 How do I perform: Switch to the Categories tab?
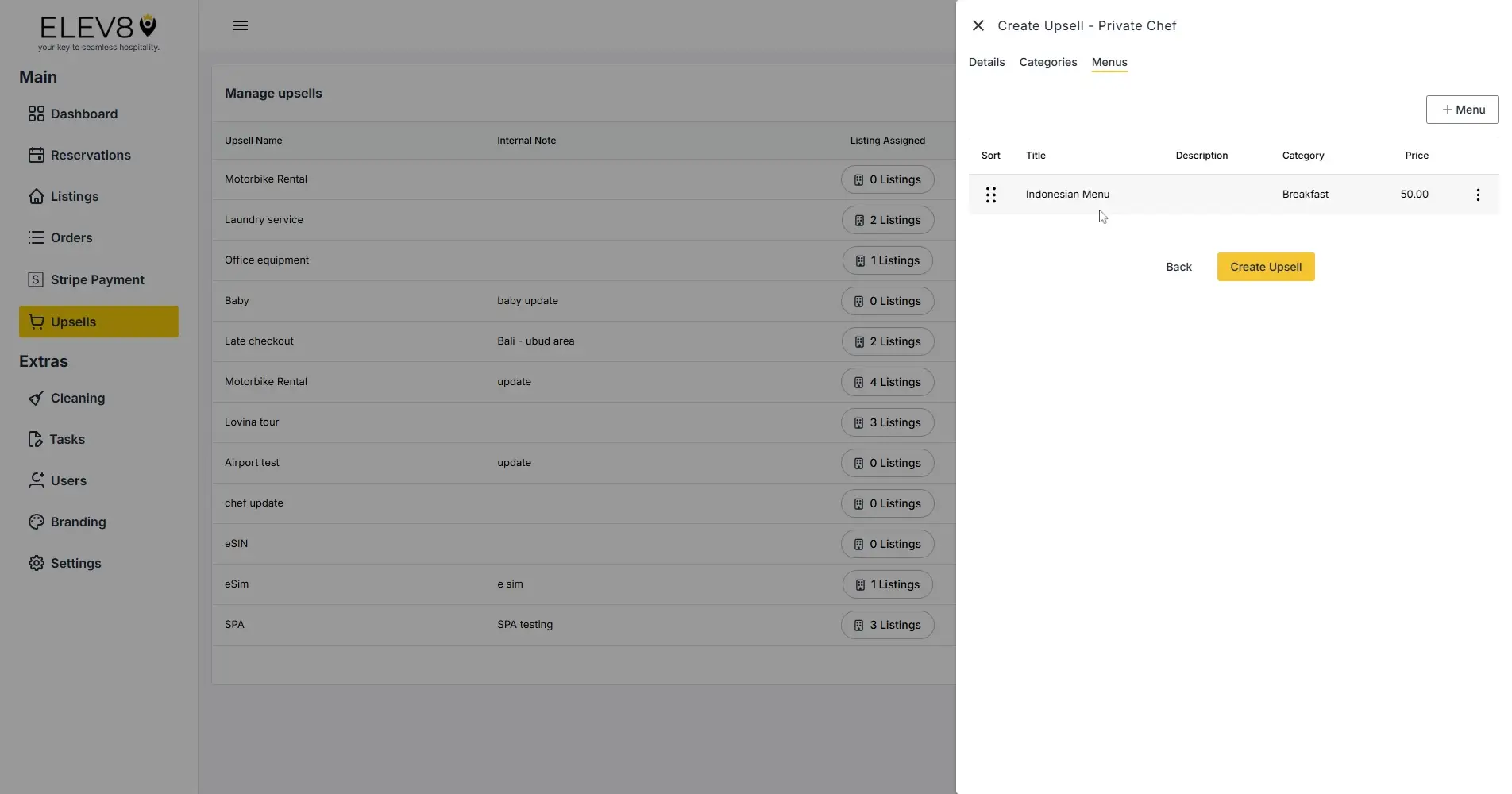1047,62
